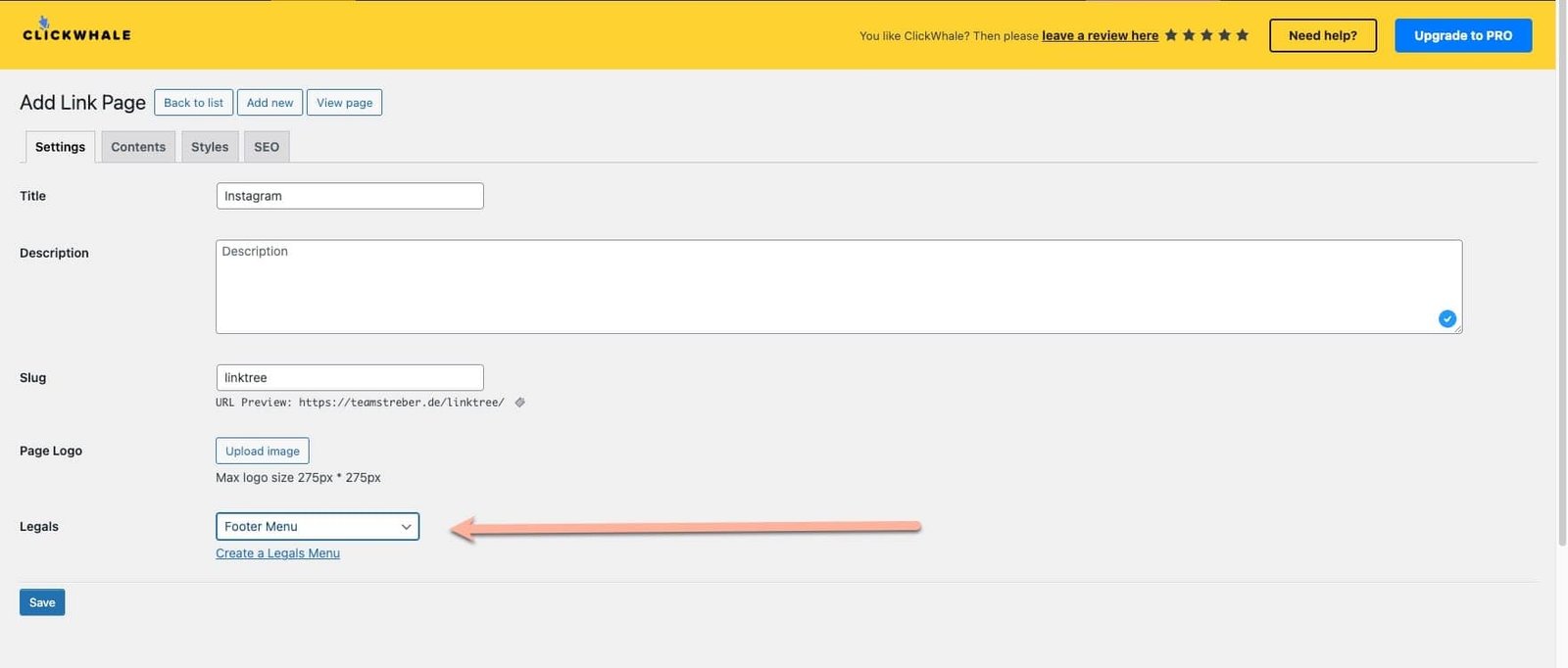Switch to the Contents tab
Viewport: 1568px width, 668px height.
(138, 147)
